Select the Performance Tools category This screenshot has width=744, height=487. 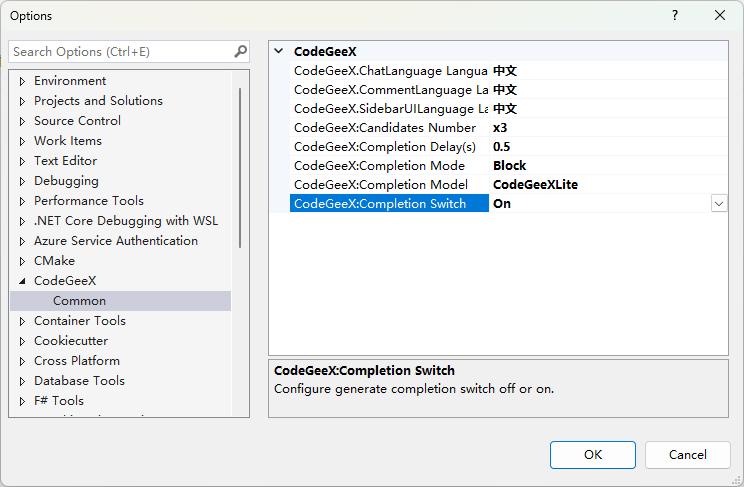click(x=89, y=201)
